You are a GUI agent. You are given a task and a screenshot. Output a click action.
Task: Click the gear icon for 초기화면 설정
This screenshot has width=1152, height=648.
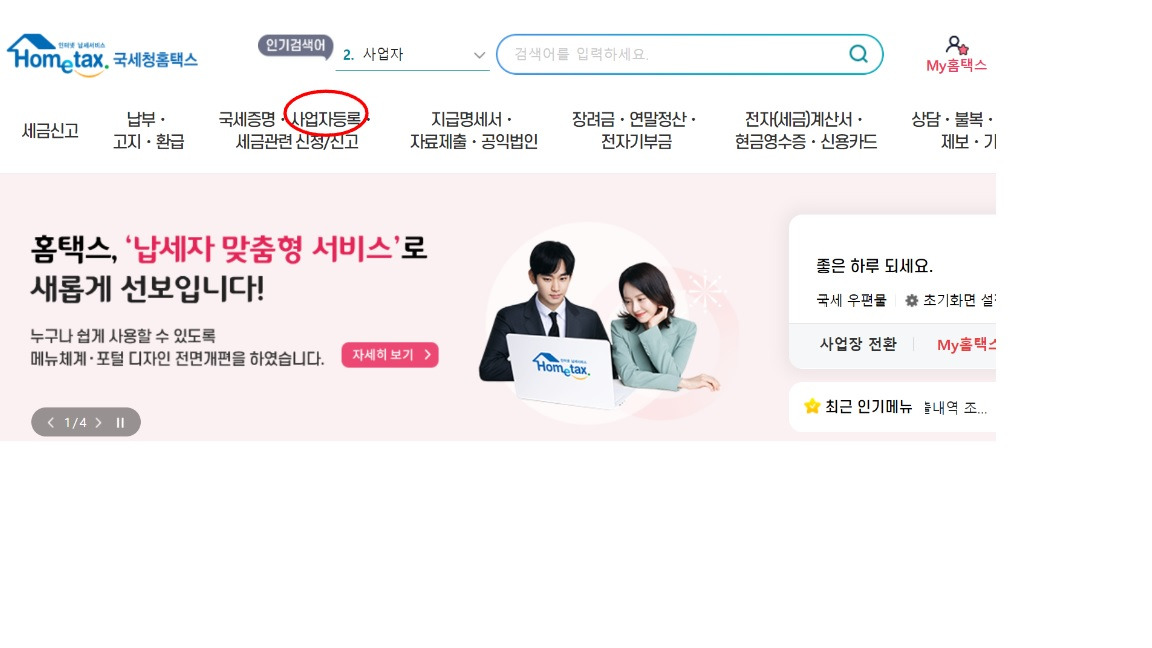pos(911,300)
